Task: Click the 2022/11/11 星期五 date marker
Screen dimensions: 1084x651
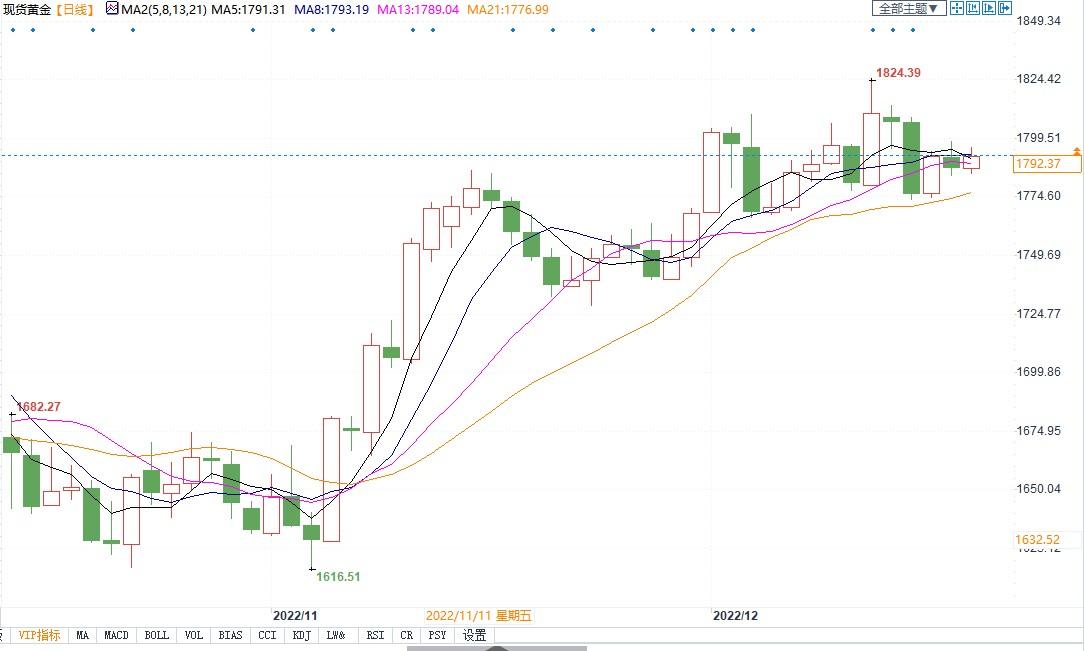Action: click(479, 616)
